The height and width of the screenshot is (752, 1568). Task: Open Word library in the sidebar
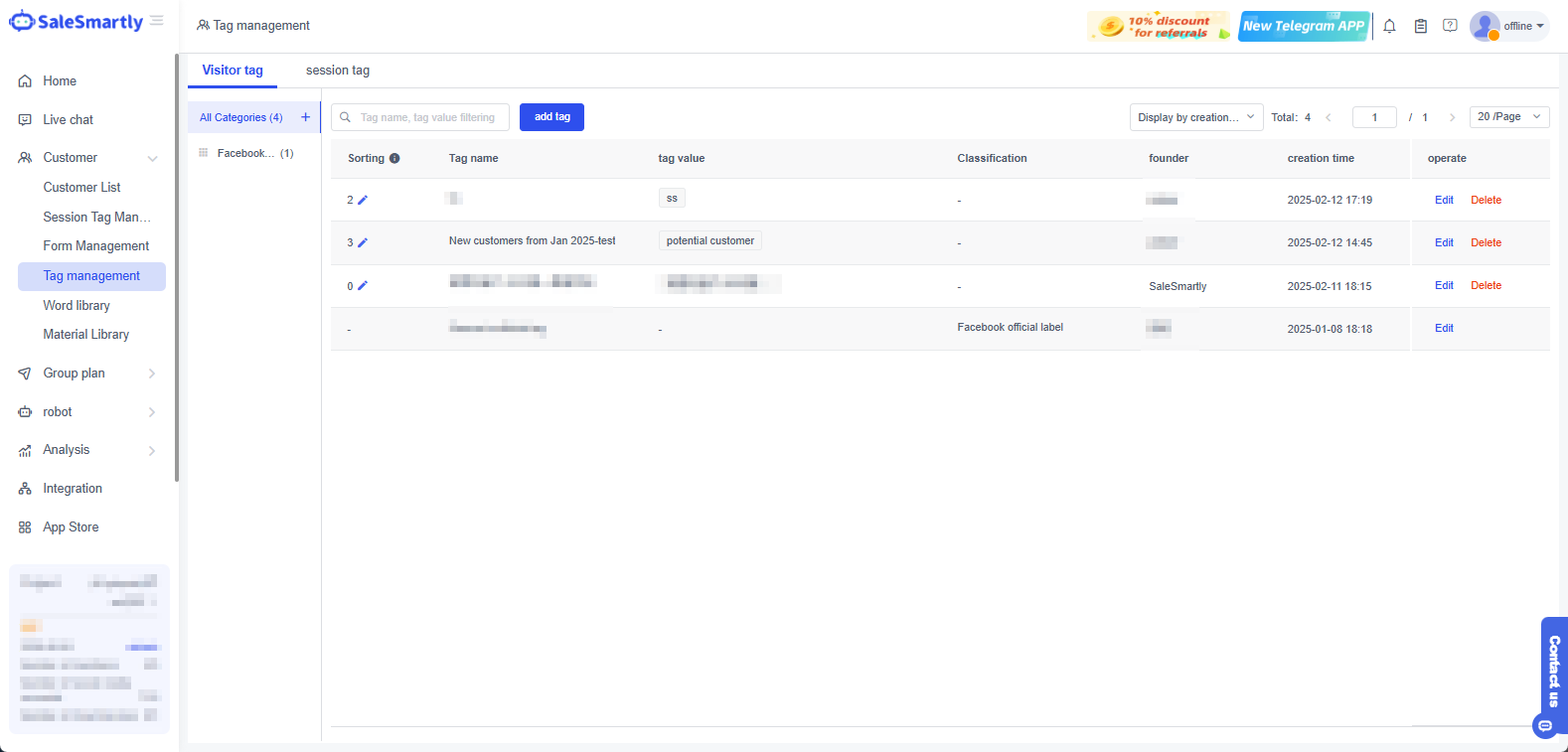click(x=77, y=306)
